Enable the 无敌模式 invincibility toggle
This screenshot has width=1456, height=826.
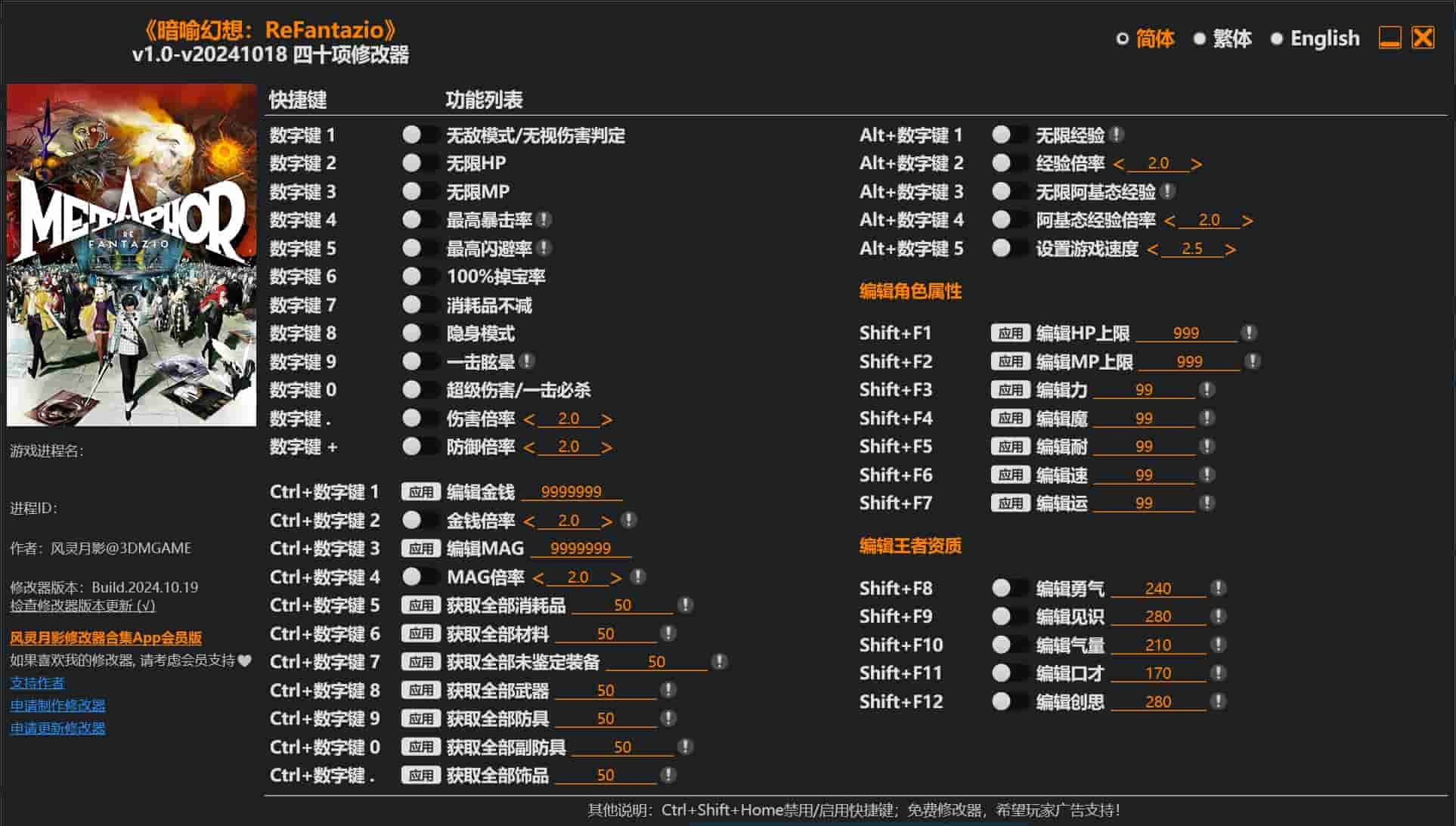pos(416,135)
